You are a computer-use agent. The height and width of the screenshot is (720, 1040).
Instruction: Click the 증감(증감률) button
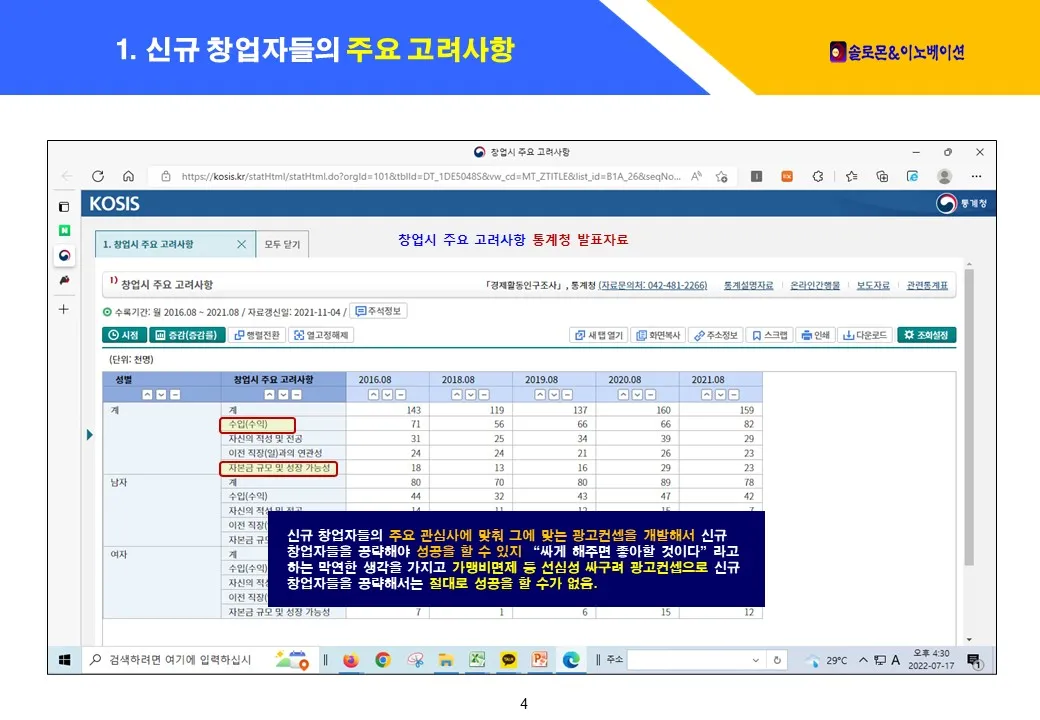pyautogui.click(x=187, y=335)
